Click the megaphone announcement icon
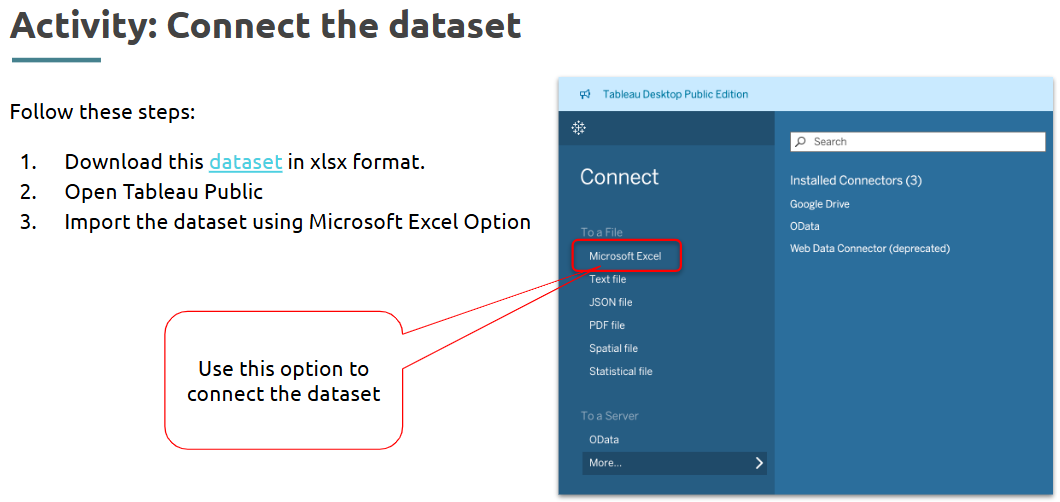Image resolution: width=1060 pixels, height=502 pixels. [x=585, y=95]
